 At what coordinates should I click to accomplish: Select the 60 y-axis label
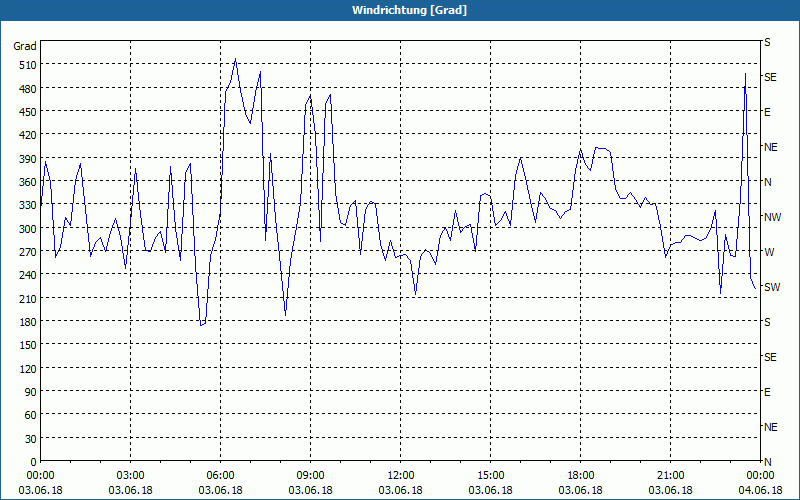pyautogui.click(x=31, y=415)
